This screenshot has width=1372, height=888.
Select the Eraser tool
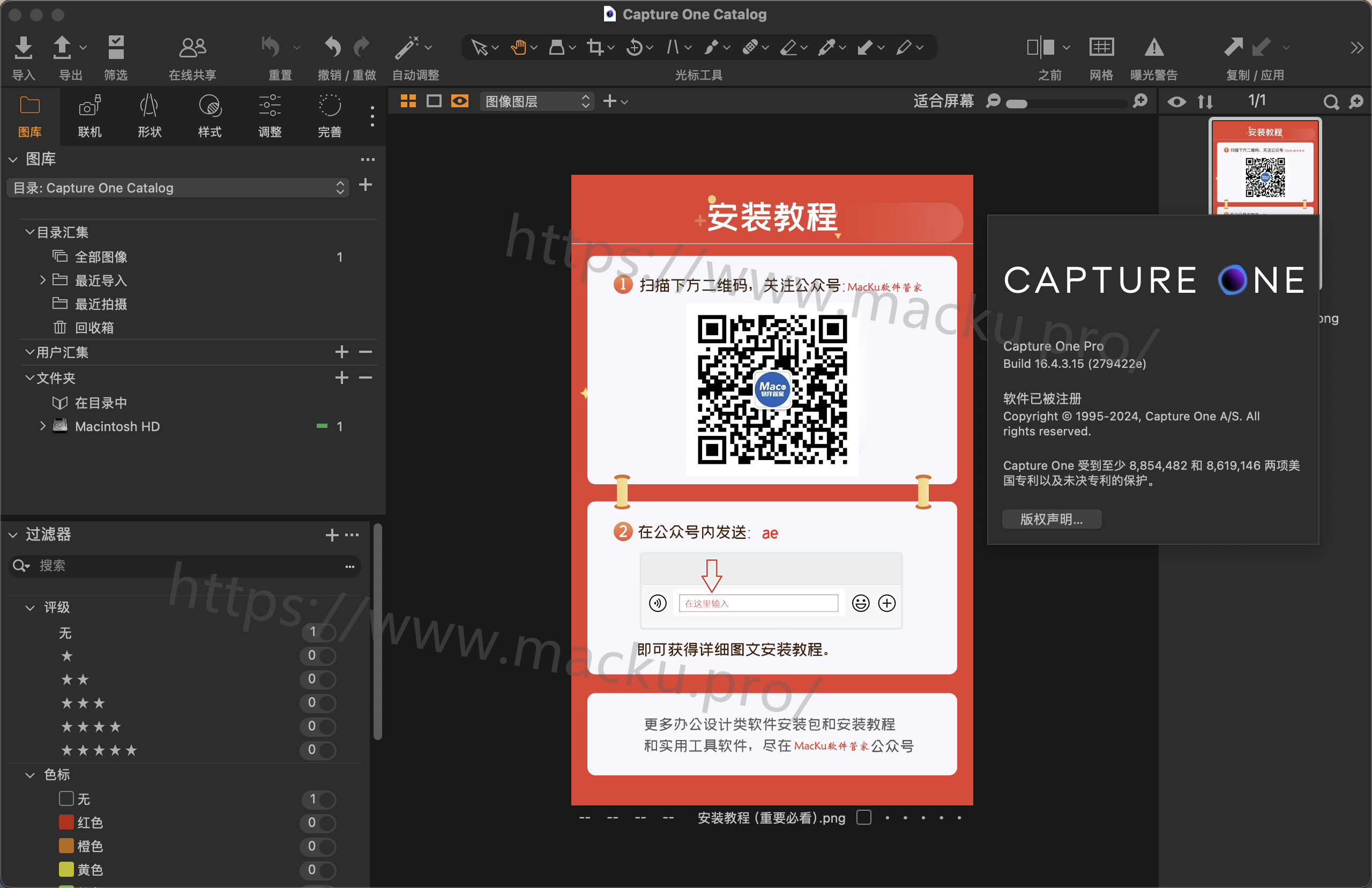tap(788, 47)
